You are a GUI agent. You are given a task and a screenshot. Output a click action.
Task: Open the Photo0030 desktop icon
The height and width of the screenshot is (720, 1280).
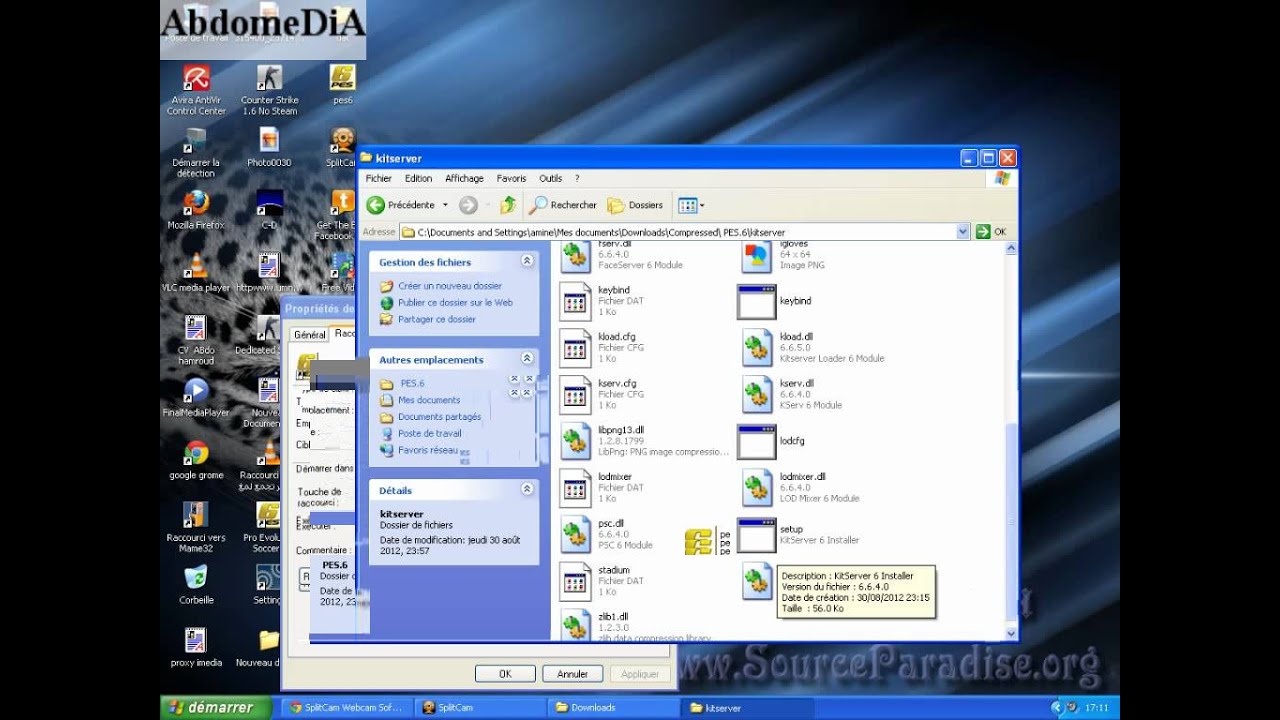click(269, 147)
